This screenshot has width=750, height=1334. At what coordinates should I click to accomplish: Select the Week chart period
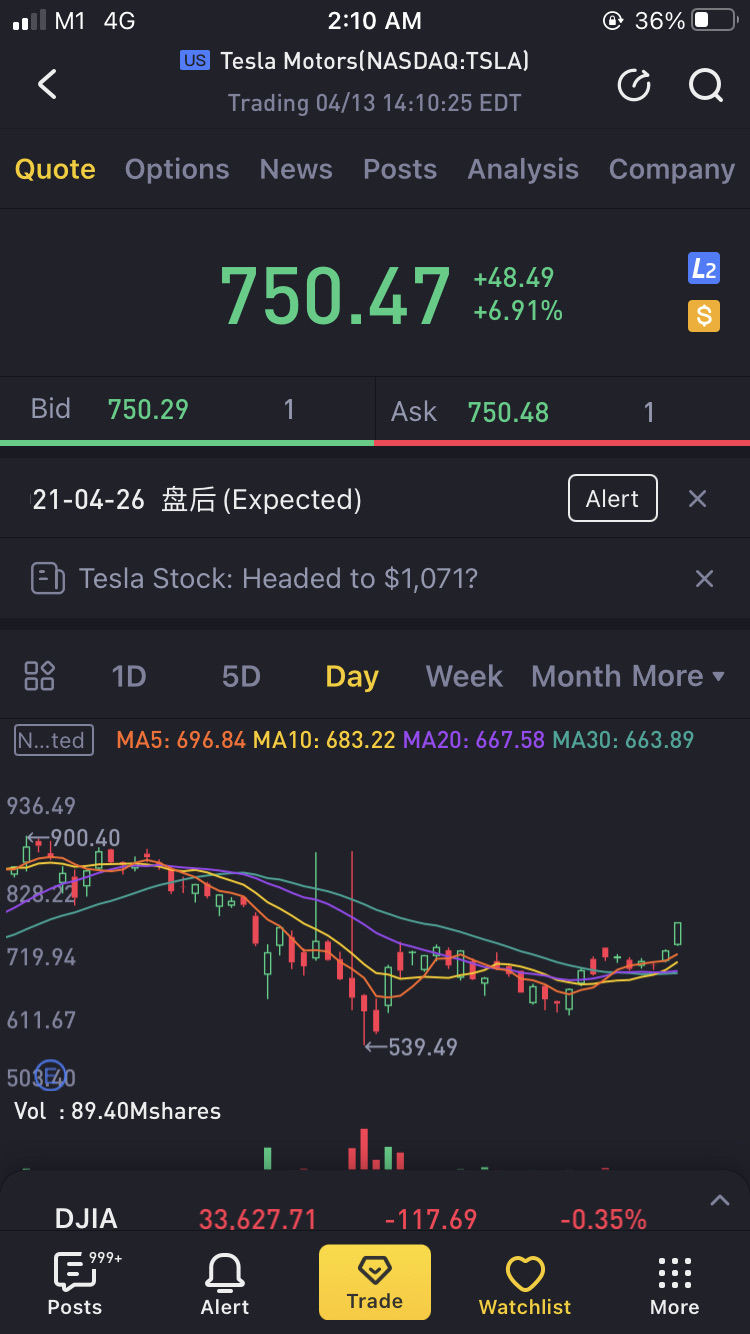tap(465, 676)
